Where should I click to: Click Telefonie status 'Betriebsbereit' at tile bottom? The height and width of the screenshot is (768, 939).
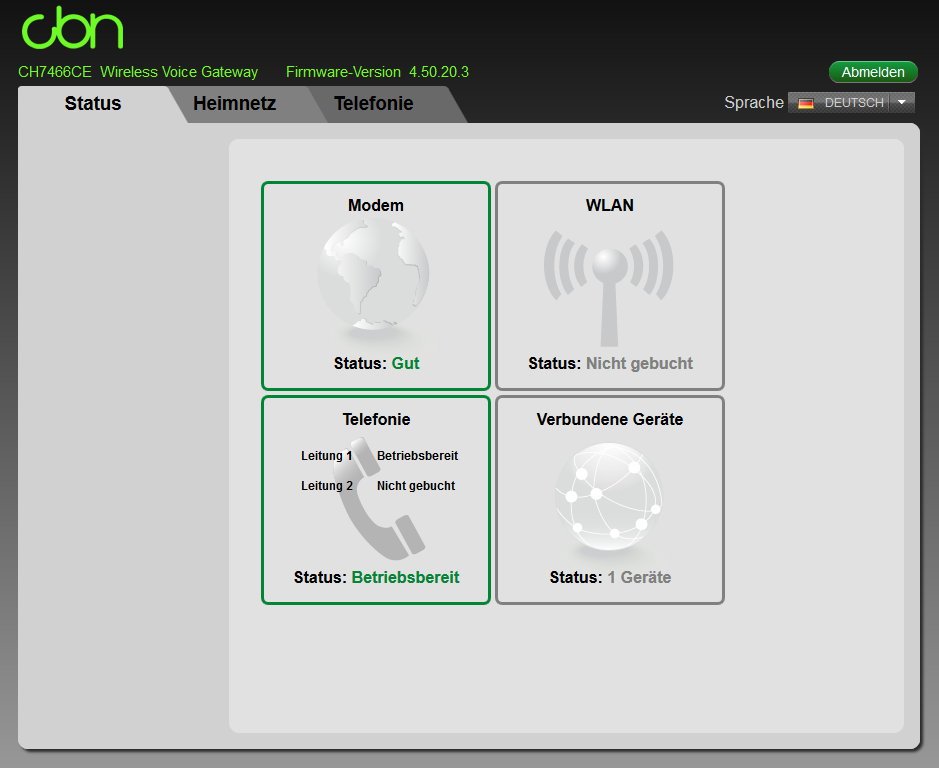[x=405, y=577]
